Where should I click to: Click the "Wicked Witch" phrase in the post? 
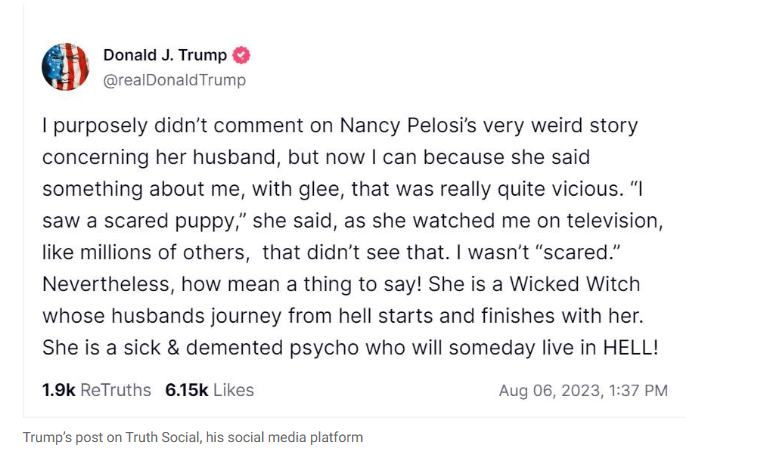point(575,284)
